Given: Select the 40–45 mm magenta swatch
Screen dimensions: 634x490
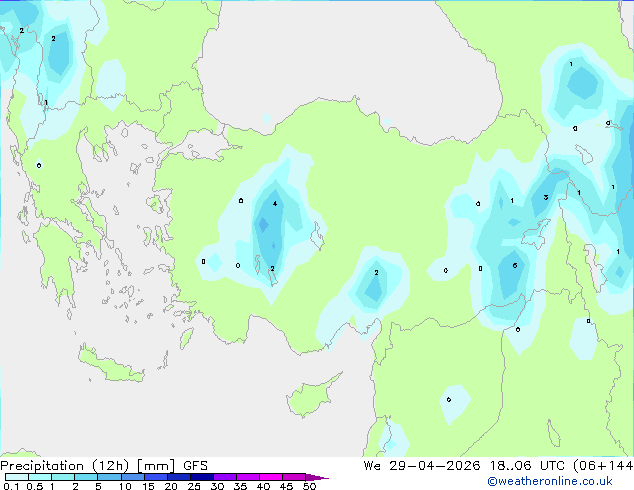Looking at the screenshot, I should pyautogui.click(x=271, y=477).
